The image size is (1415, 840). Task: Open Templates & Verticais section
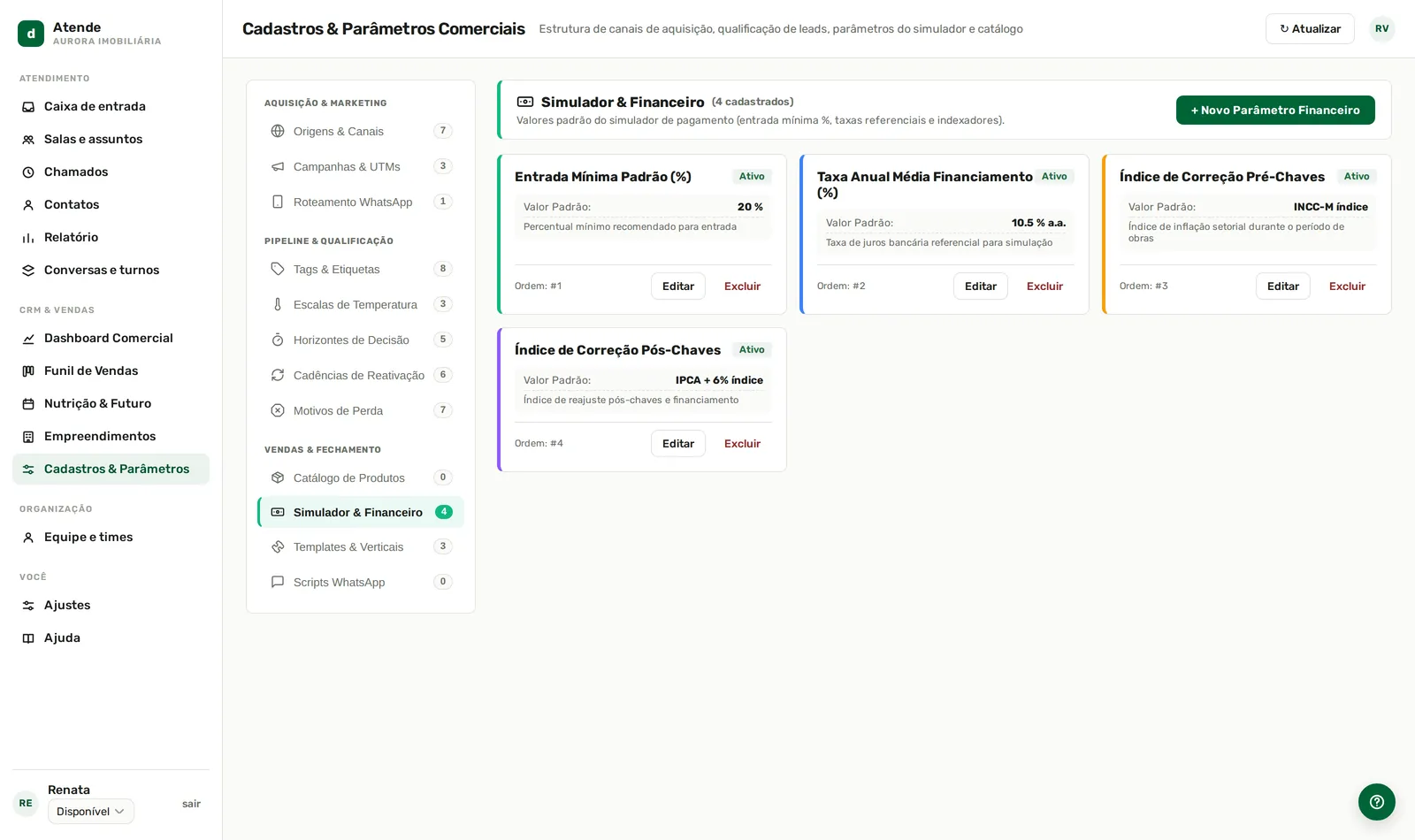tap(361, 547)
